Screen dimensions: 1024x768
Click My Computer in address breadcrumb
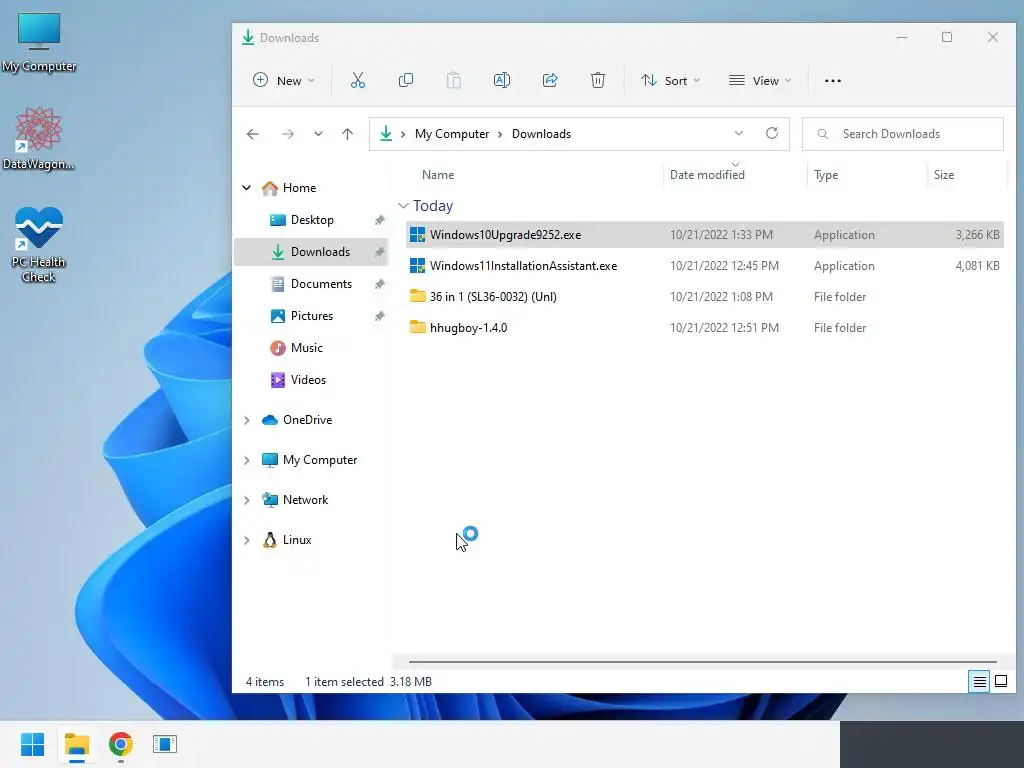pos(452,134)
